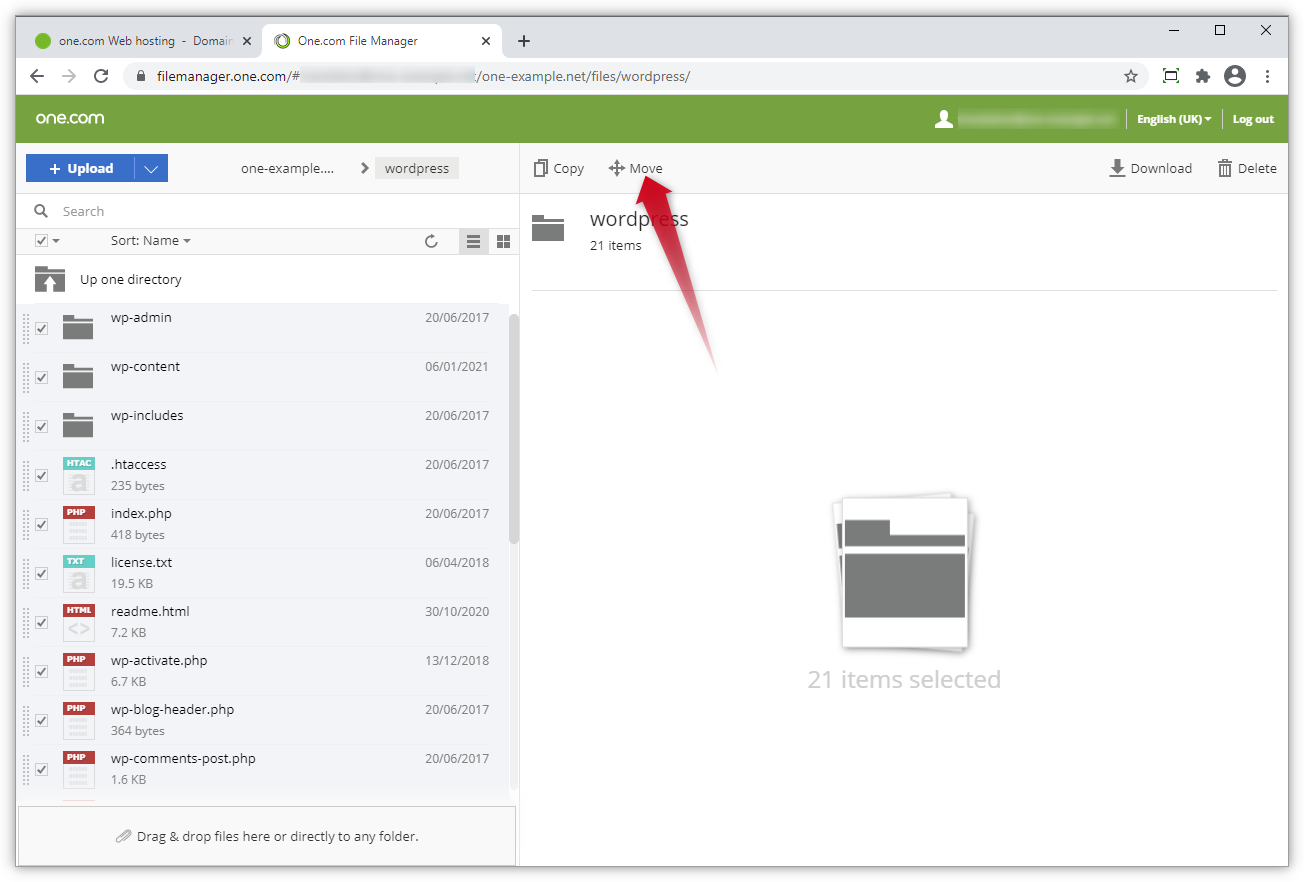Open the English (UK) language dropdown

click(1173, 118)
